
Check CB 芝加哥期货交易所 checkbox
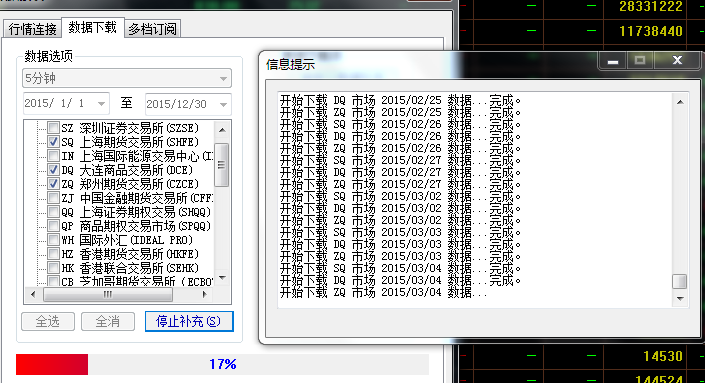54,281
